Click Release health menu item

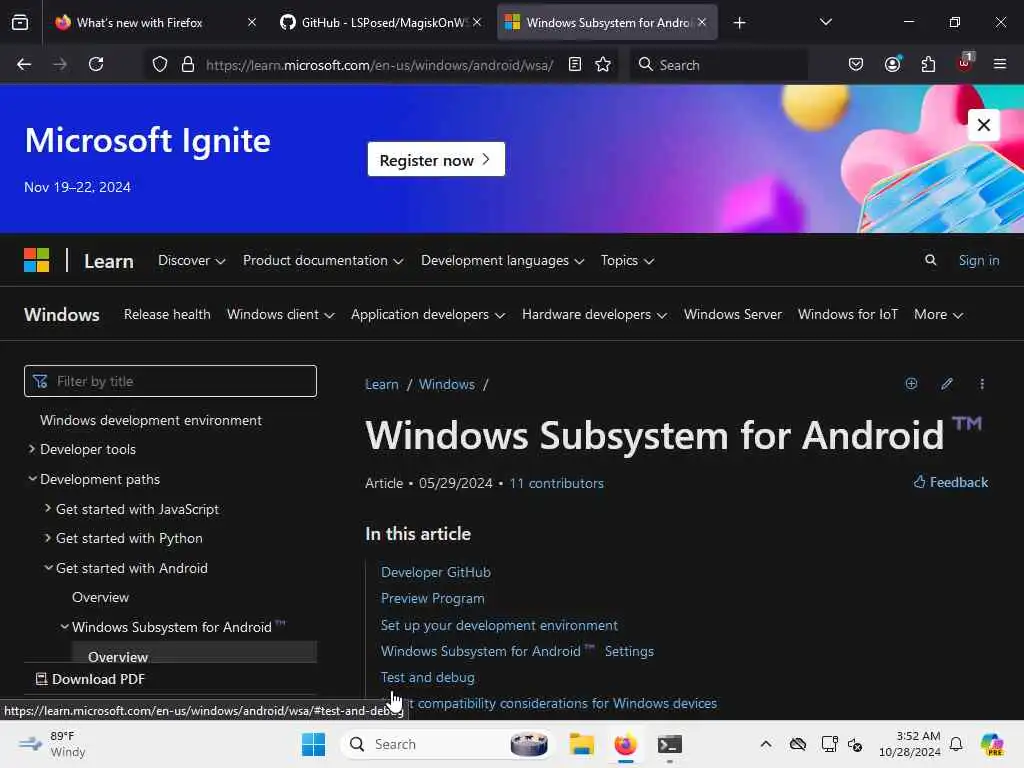167,315
